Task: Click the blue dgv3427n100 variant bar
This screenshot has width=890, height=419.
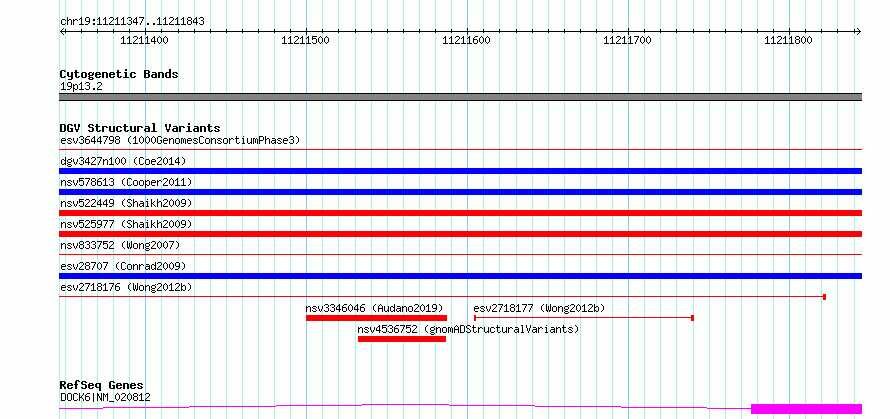Action: (x=461, y=171)
